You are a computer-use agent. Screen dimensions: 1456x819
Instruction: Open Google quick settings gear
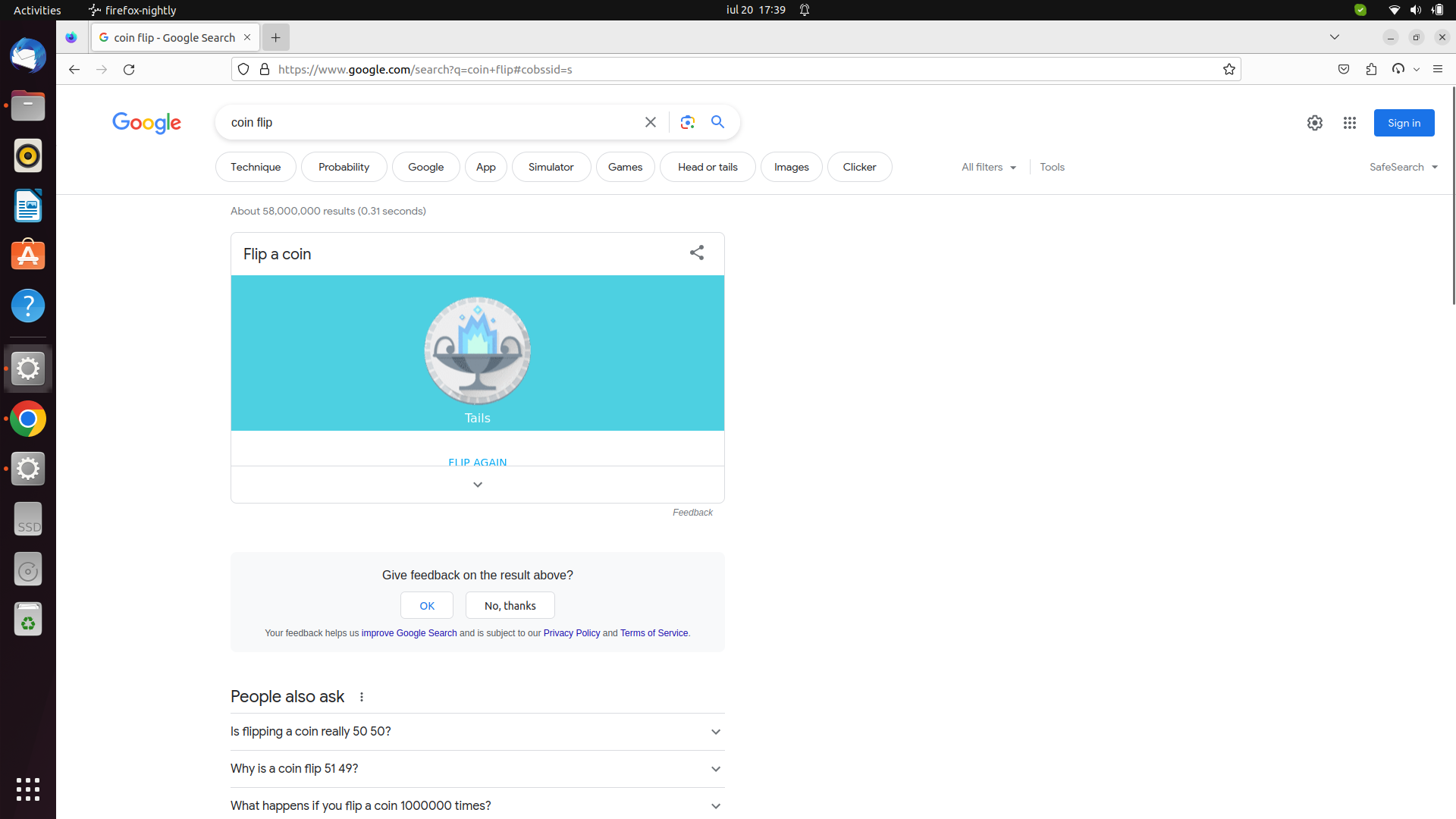pos(1315,122)
